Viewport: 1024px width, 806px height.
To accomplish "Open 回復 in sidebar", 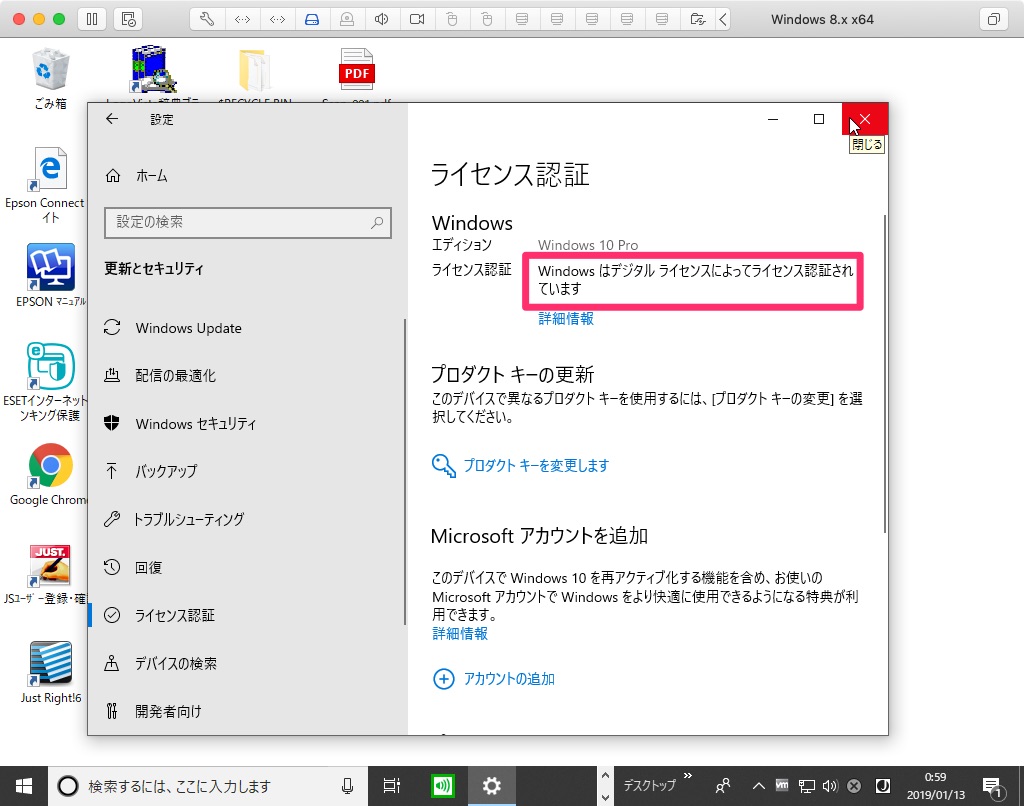I will click(247, 567).
